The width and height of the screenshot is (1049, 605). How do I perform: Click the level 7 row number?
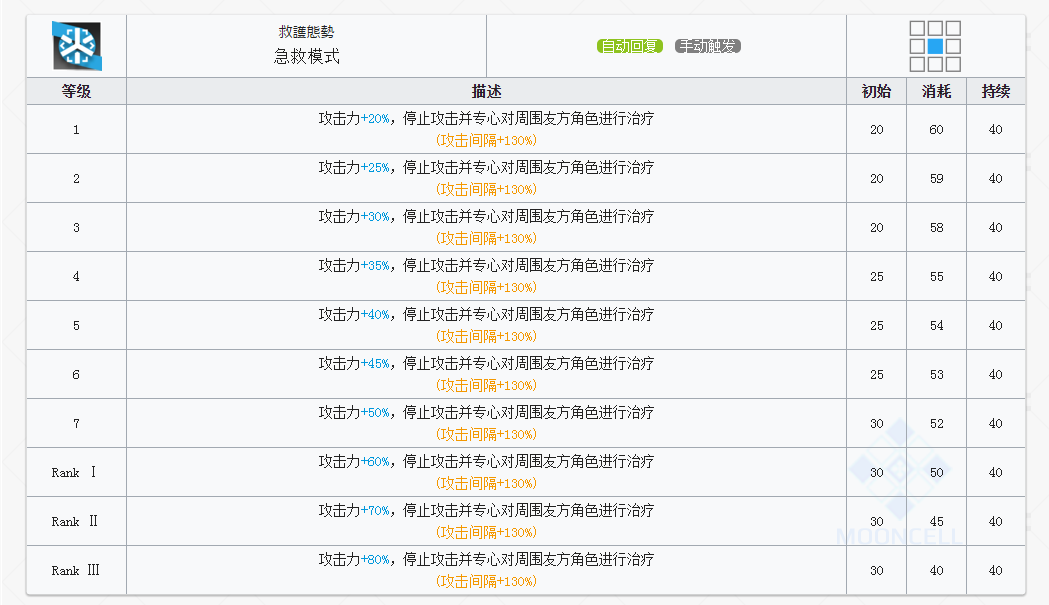point(76,424)
